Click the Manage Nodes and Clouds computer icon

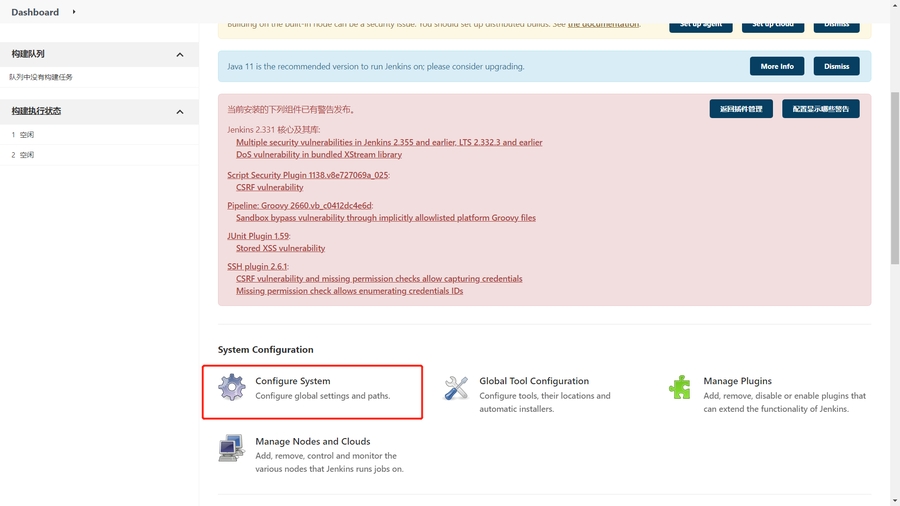(232, 448)
